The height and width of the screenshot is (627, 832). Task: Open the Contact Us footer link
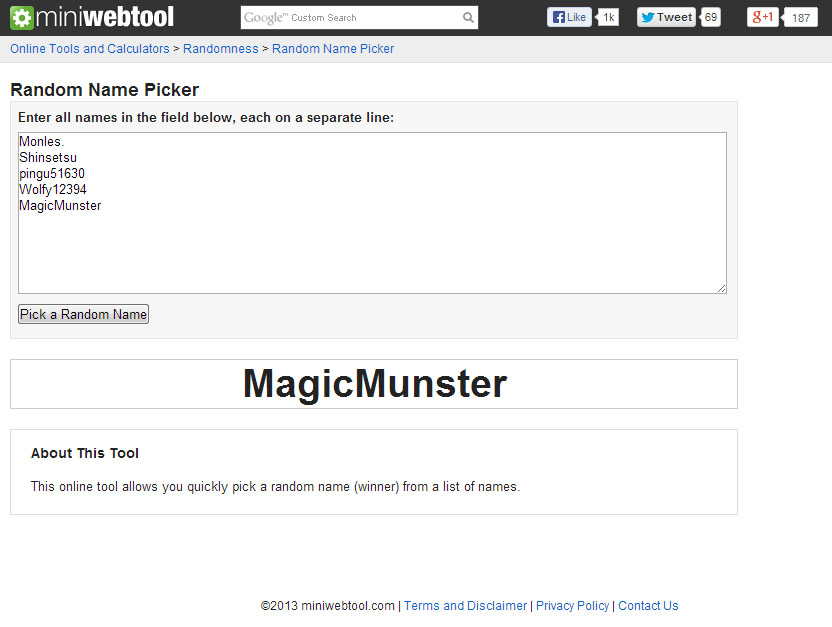pos(648,606)
